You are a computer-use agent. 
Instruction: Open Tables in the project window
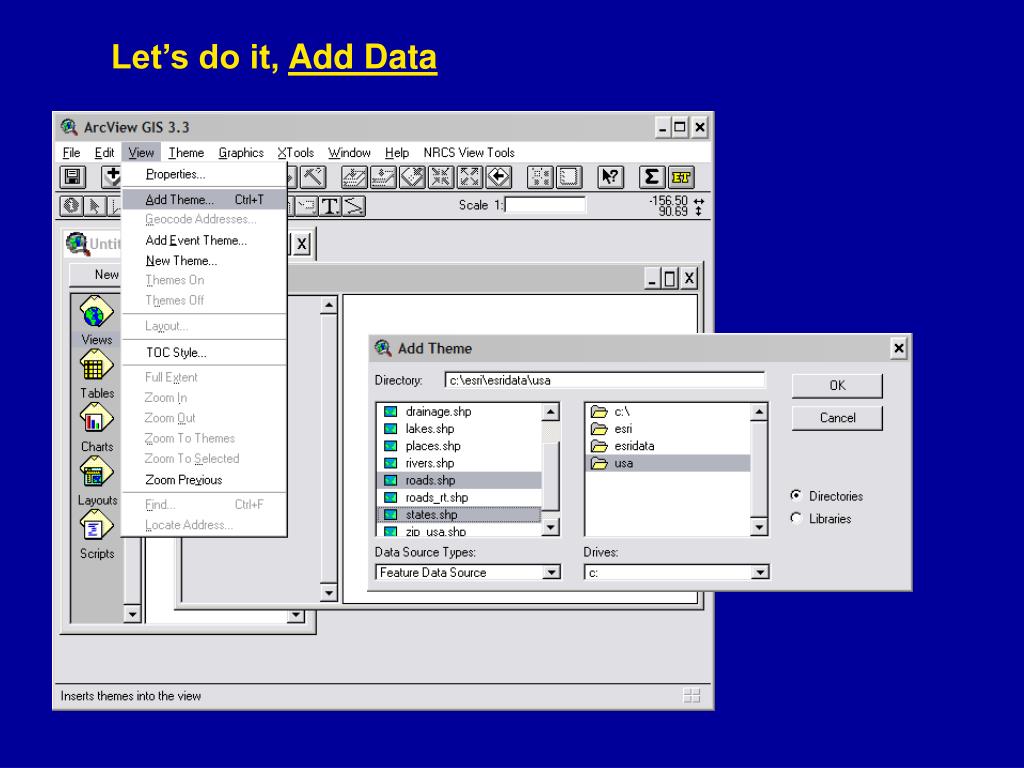(97, 374)
